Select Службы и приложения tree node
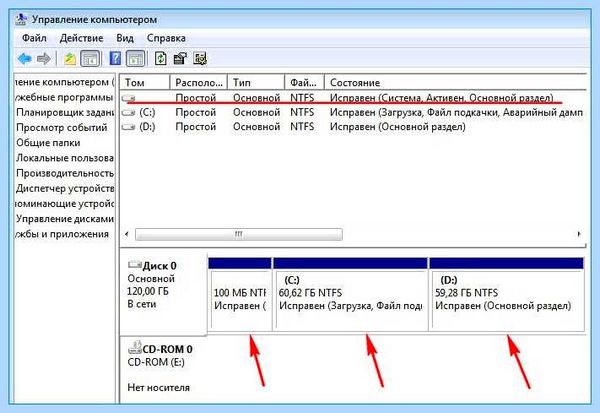Image resolution: width=600 pixels, height=413 pixels. coord(62,234)
